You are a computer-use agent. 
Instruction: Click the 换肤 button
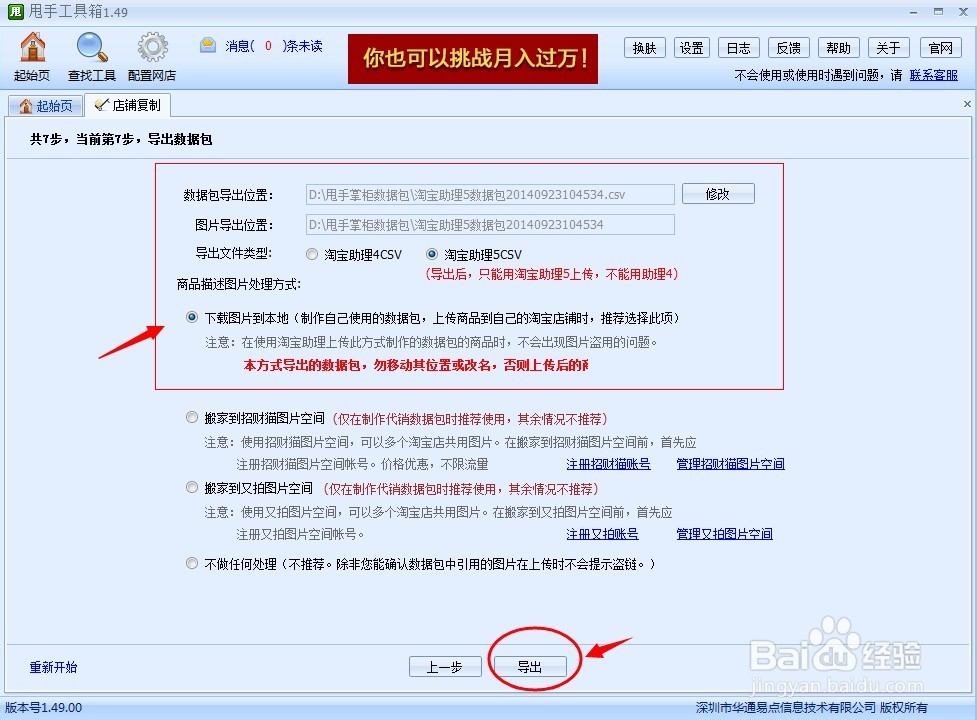point(644,48)
